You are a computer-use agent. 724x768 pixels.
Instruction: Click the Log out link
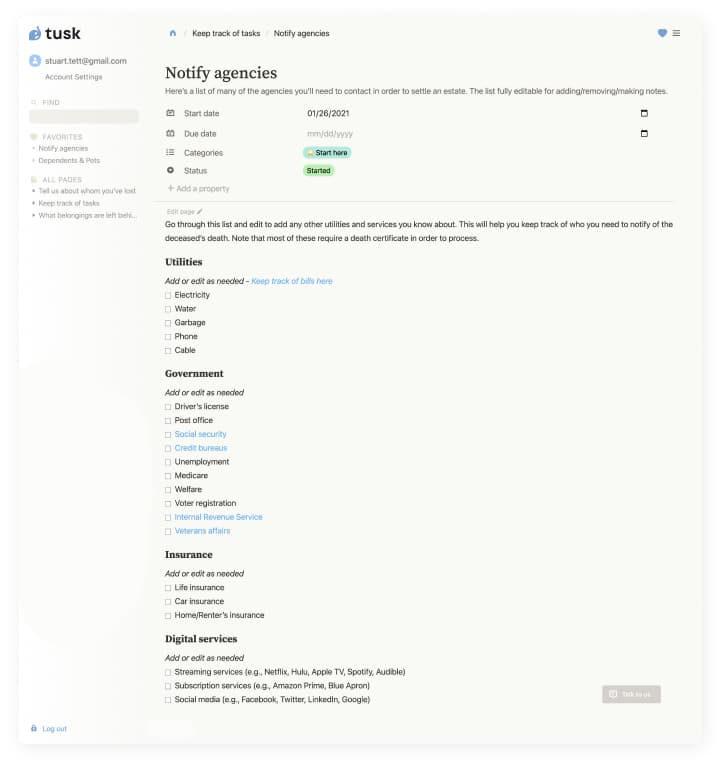pos(54,728)
